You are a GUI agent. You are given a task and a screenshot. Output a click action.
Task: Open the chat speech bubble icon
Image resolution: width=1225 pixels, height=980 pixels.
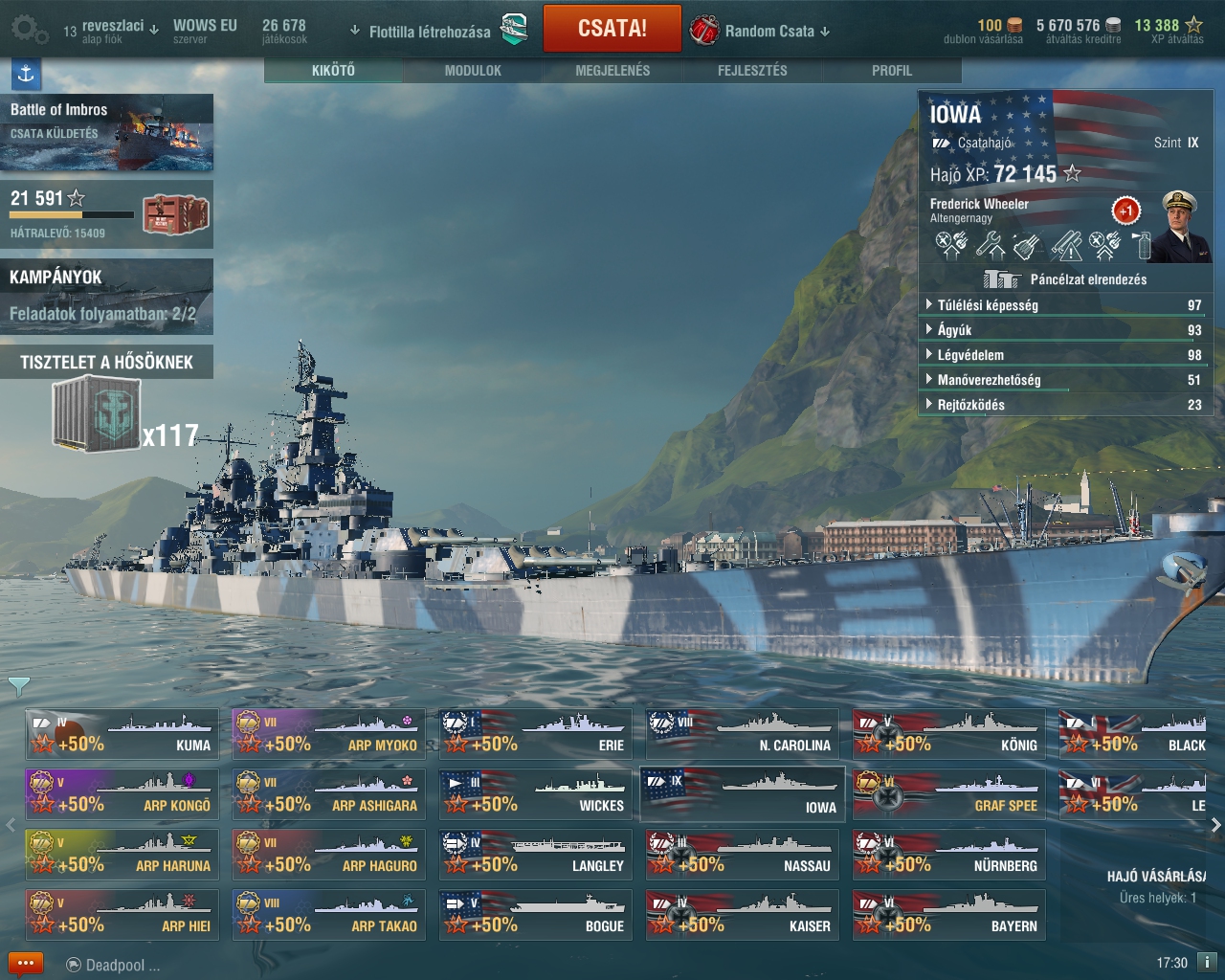26,964
